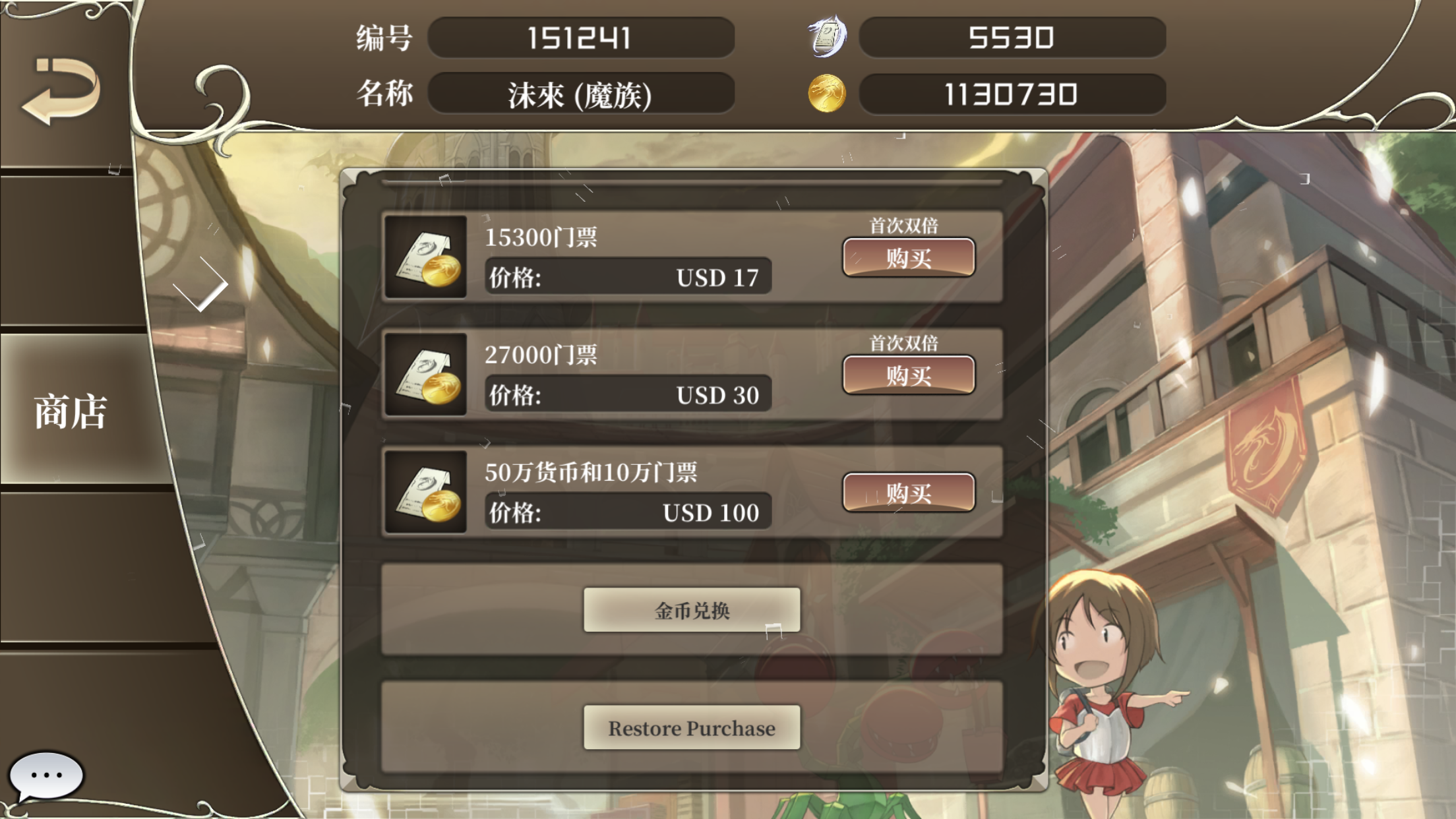The width and height of the screenshot is (1456, 819).
Task: Click the 名称 field showing 沫來 (魔族)
Action: (581, 94)
